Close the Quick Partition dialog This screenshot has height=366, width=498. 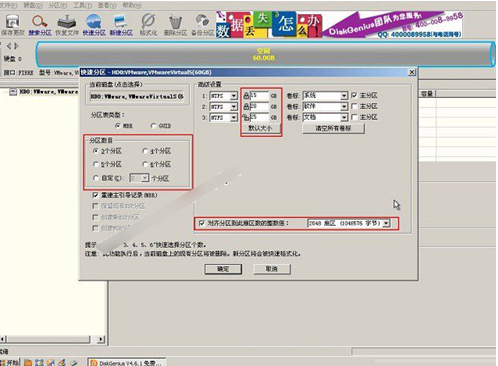(412, 72)
